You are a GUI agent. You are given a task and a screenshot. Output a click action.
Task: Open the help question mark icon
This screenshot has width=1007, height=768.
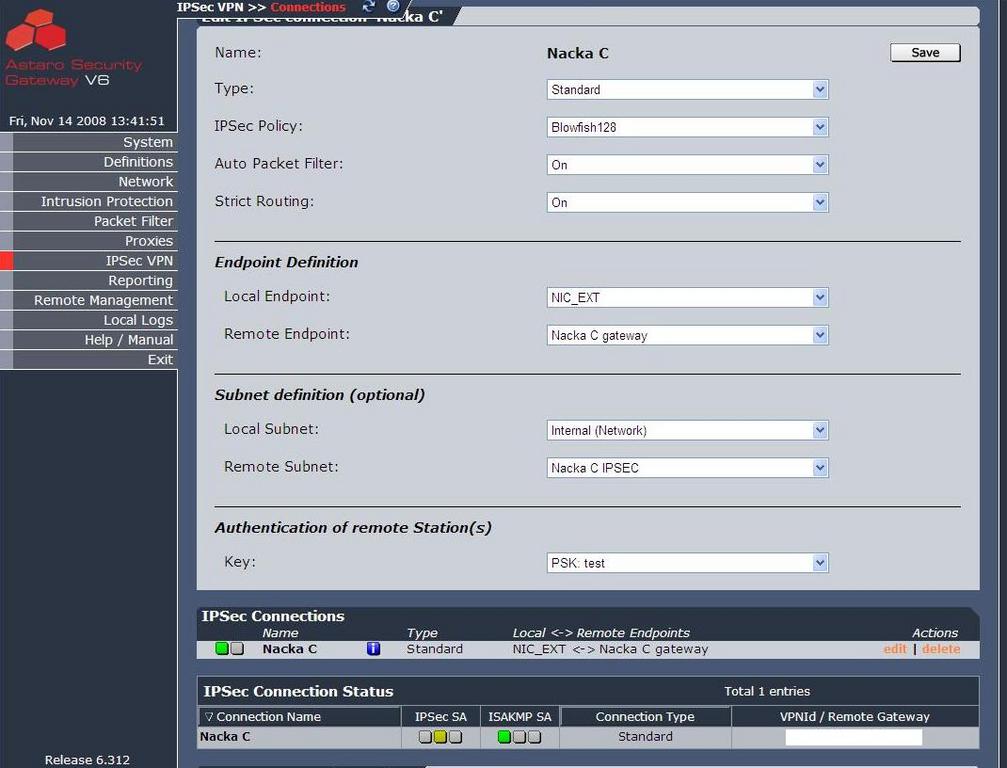(393, 6)
